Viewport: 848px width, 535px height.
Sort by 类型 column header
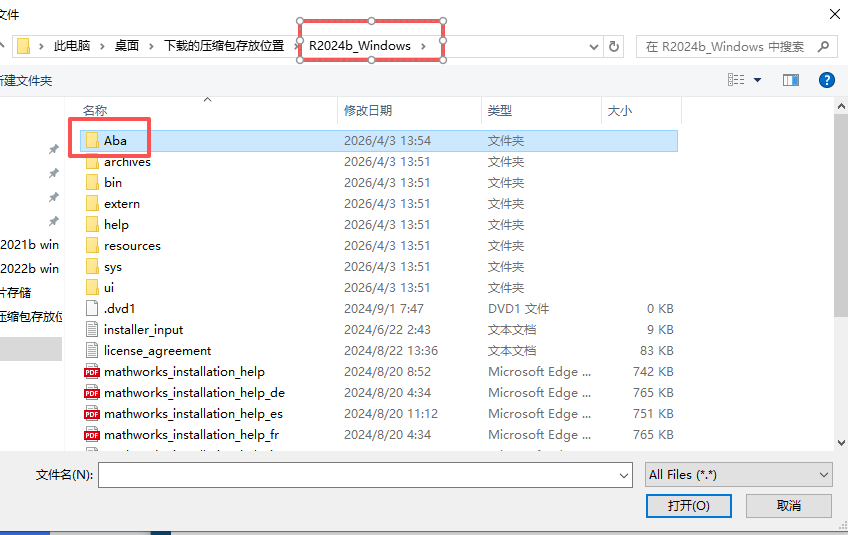tap(500, 110)
